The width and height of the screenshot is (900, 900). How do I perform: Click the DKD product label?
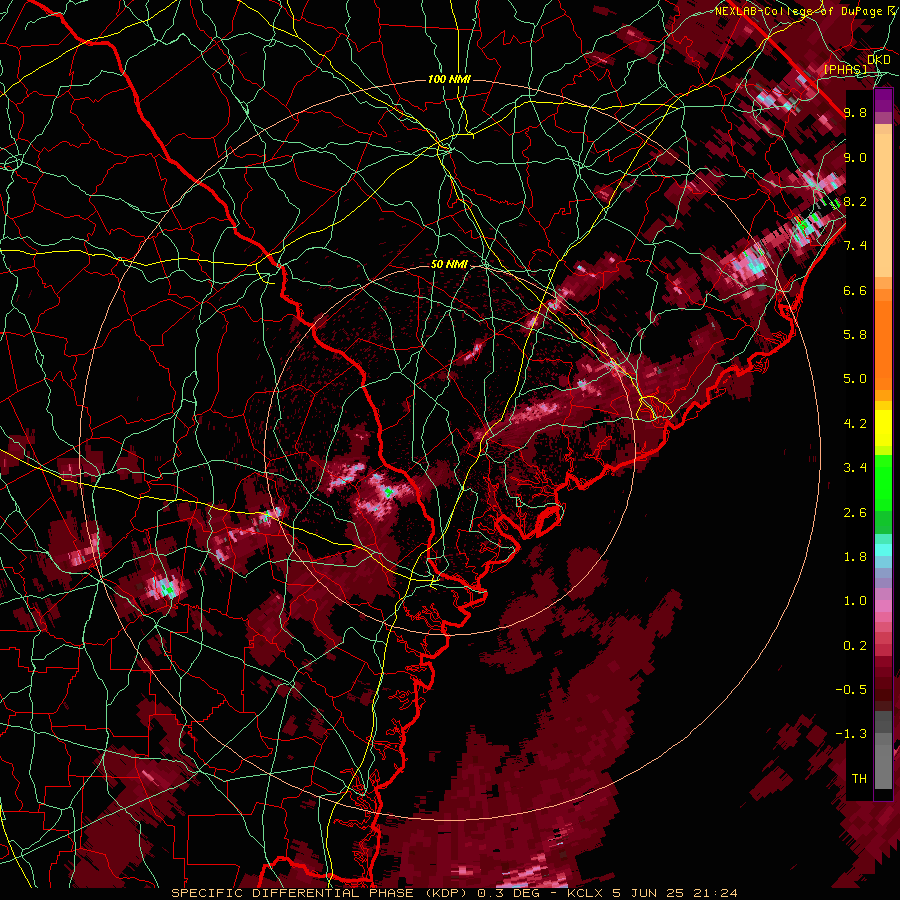pyautogui.click(x=879, y=60)
